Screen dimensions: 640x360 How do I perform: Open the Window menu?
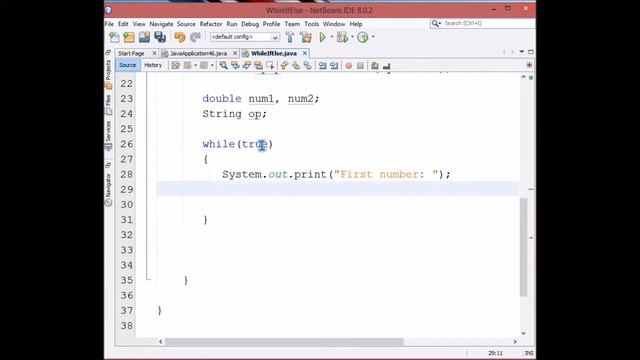coord(334,24)
